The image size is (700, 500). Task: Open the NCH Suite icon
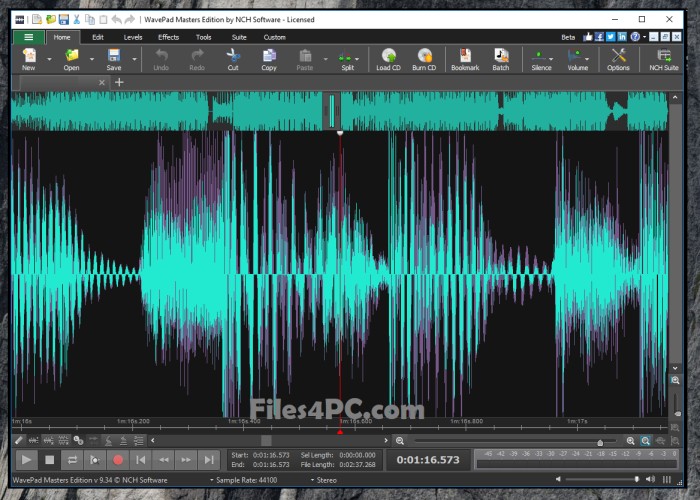coord(664,56)
